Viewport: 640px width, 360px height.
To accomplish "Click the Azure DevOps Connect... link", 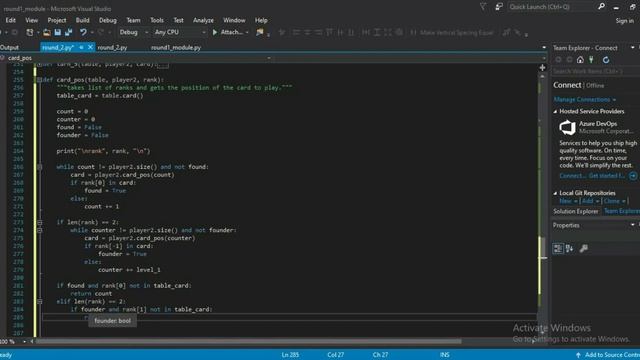I will [x=573, y=176].
